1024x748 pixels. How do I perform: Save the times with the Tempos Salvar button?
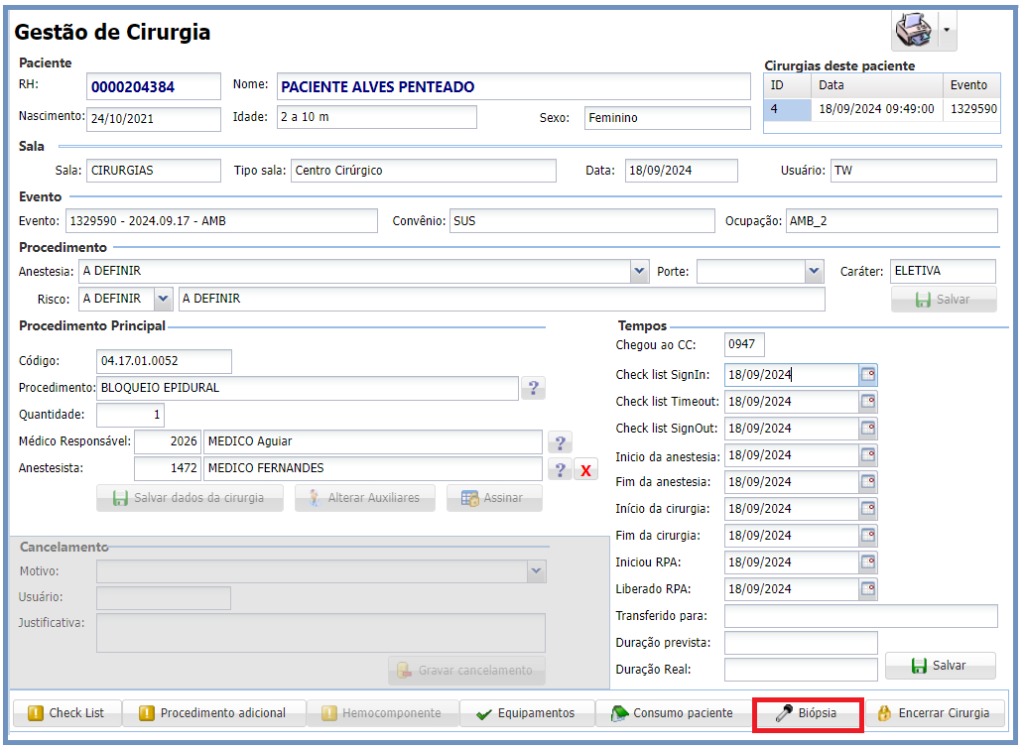click(x=940, y=666)
